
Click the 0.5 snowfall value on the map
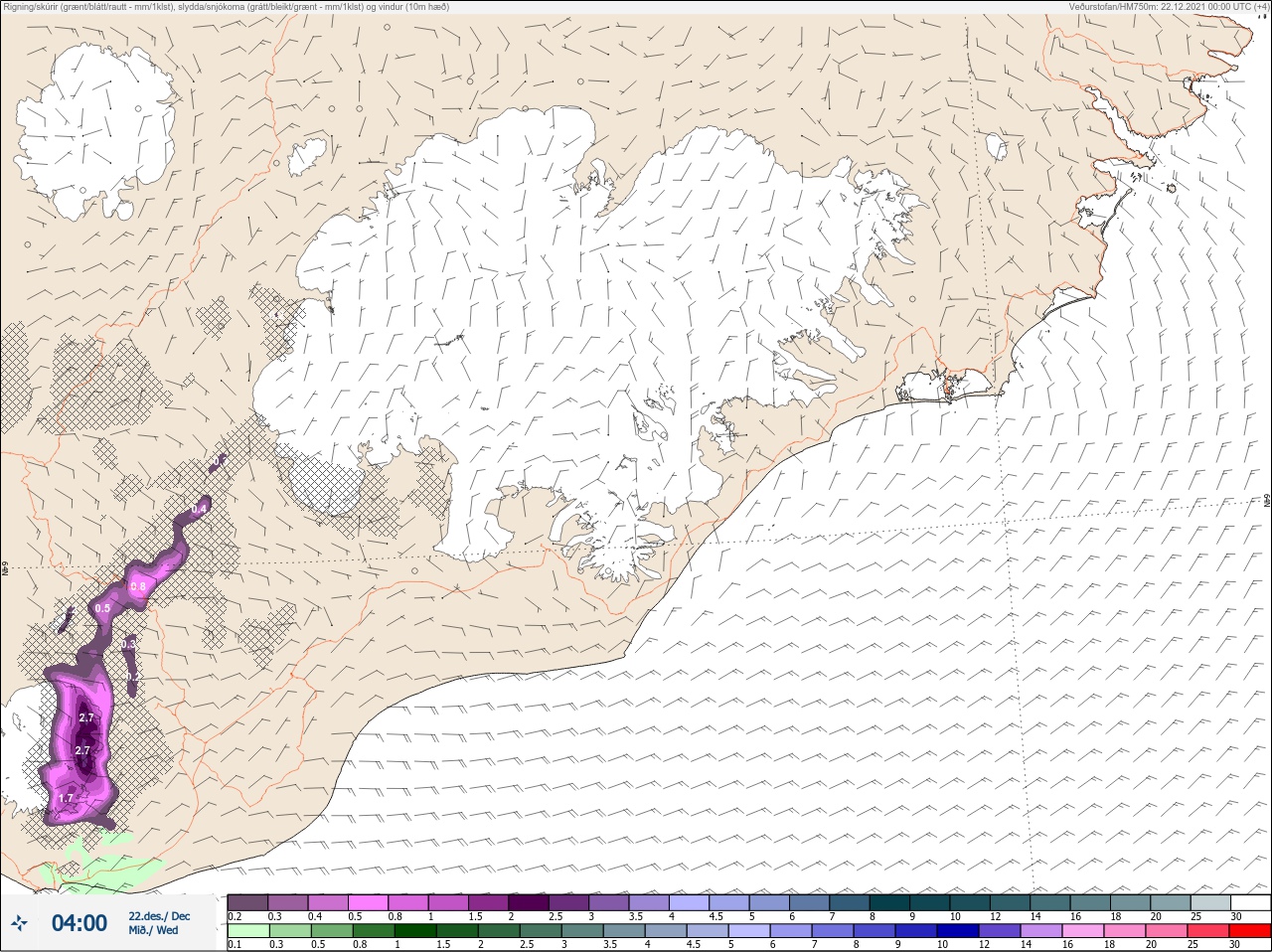[102, 608]
